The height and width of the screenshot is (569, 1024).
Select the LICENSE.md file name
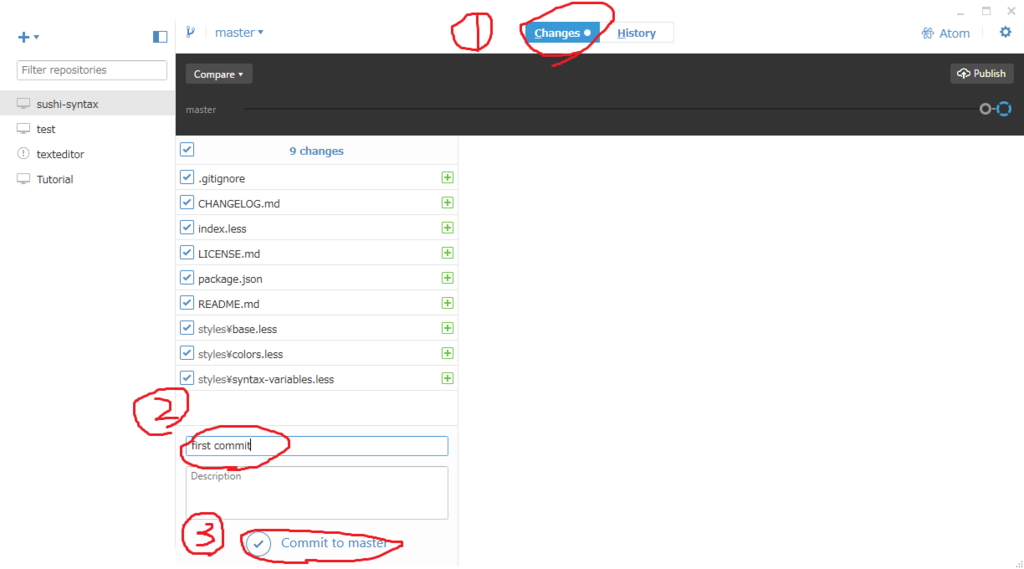point(229,253)
